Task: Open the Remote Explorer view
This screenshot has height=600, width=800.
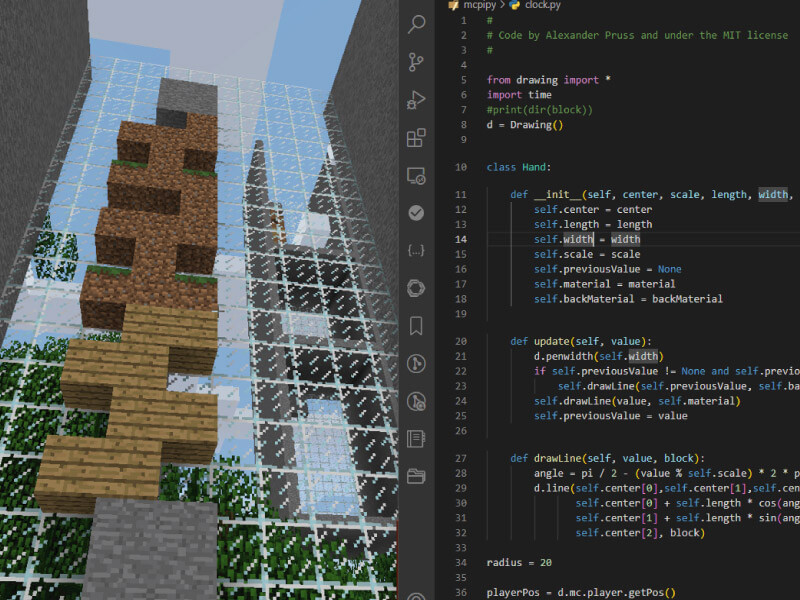Action: tap(417, 175)
